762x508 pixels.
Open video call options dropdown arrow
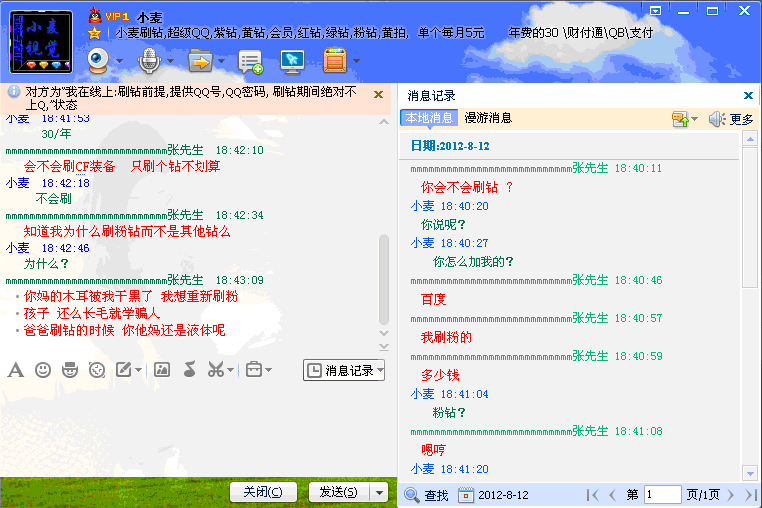click(119, 61)
